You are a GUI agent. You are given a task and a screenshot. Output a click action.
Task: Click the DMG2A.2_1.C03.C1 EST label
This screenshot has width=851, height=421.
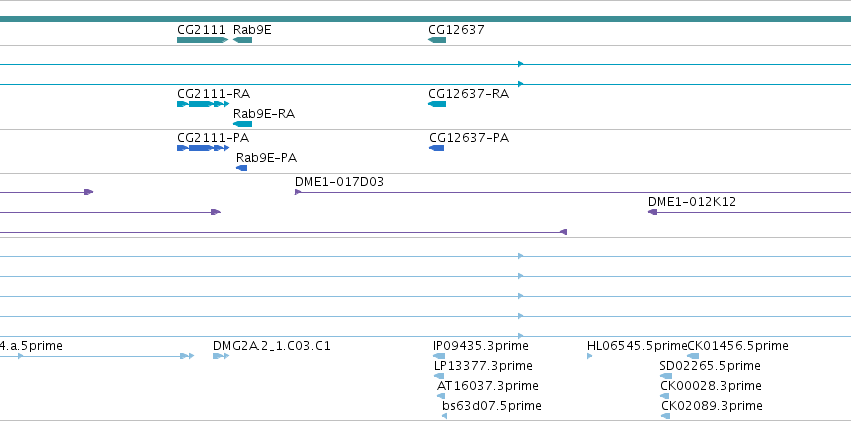(272, 346)
